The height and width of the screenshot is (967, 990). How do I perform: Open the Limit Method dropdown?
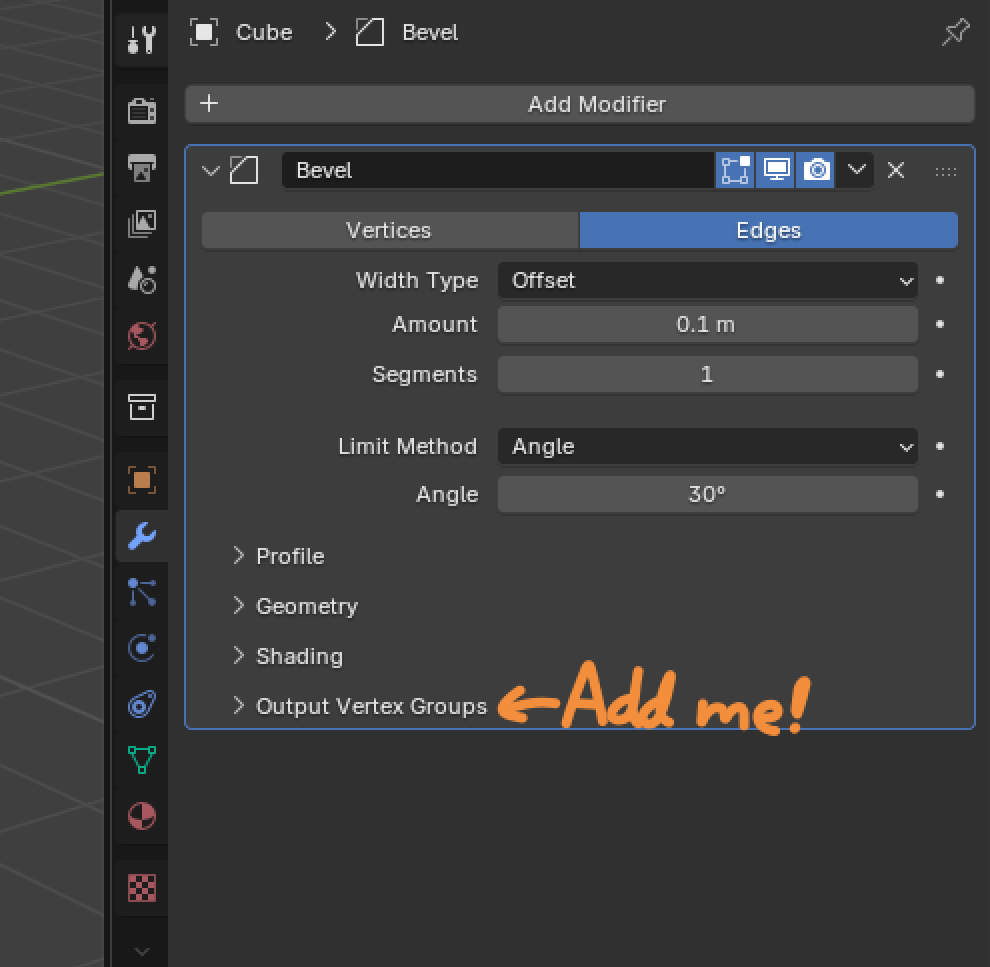[x=707, y=446]
